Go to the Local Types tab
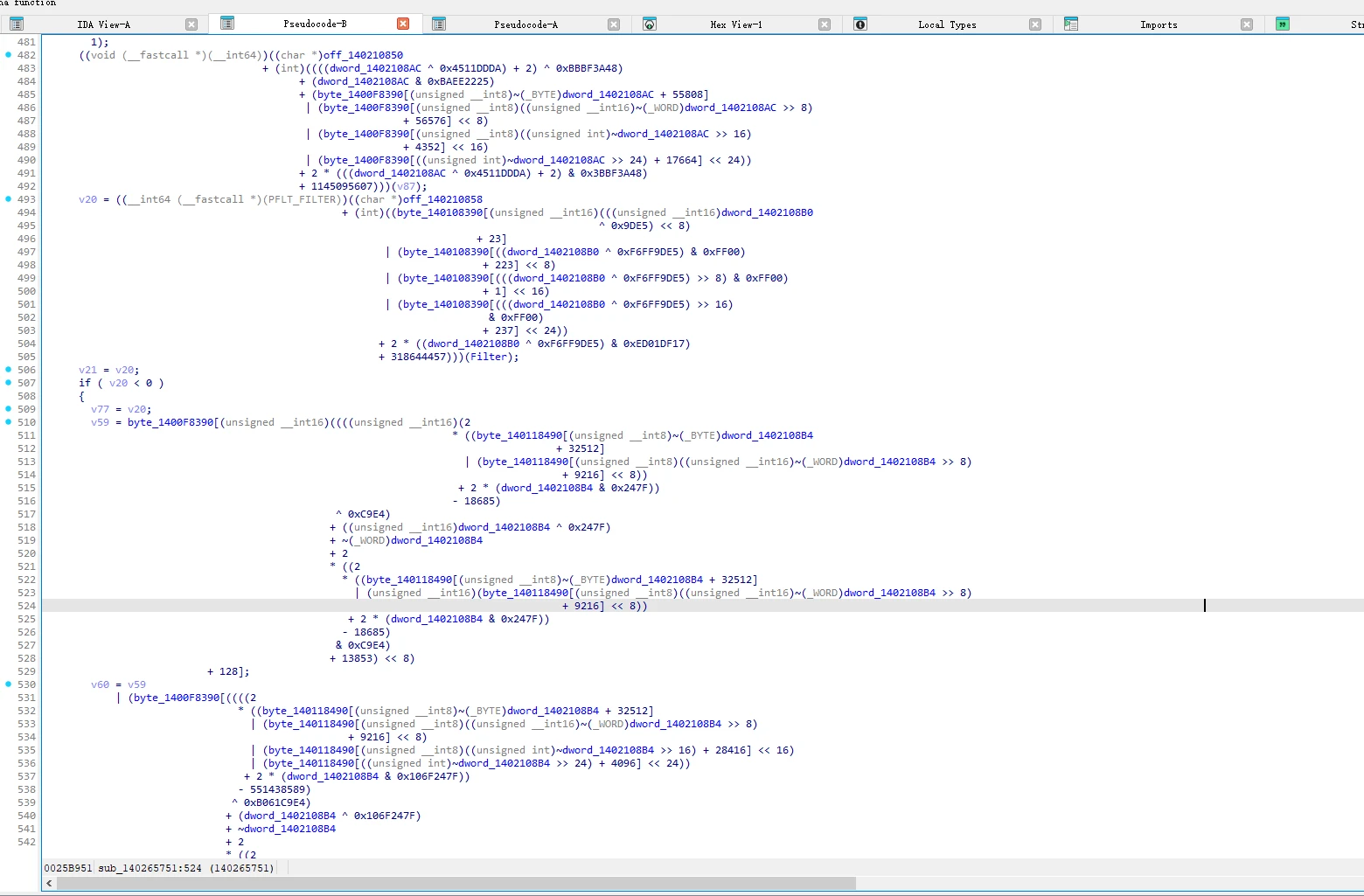Viewport: 1364px width, 896px height. click(947, 24)
